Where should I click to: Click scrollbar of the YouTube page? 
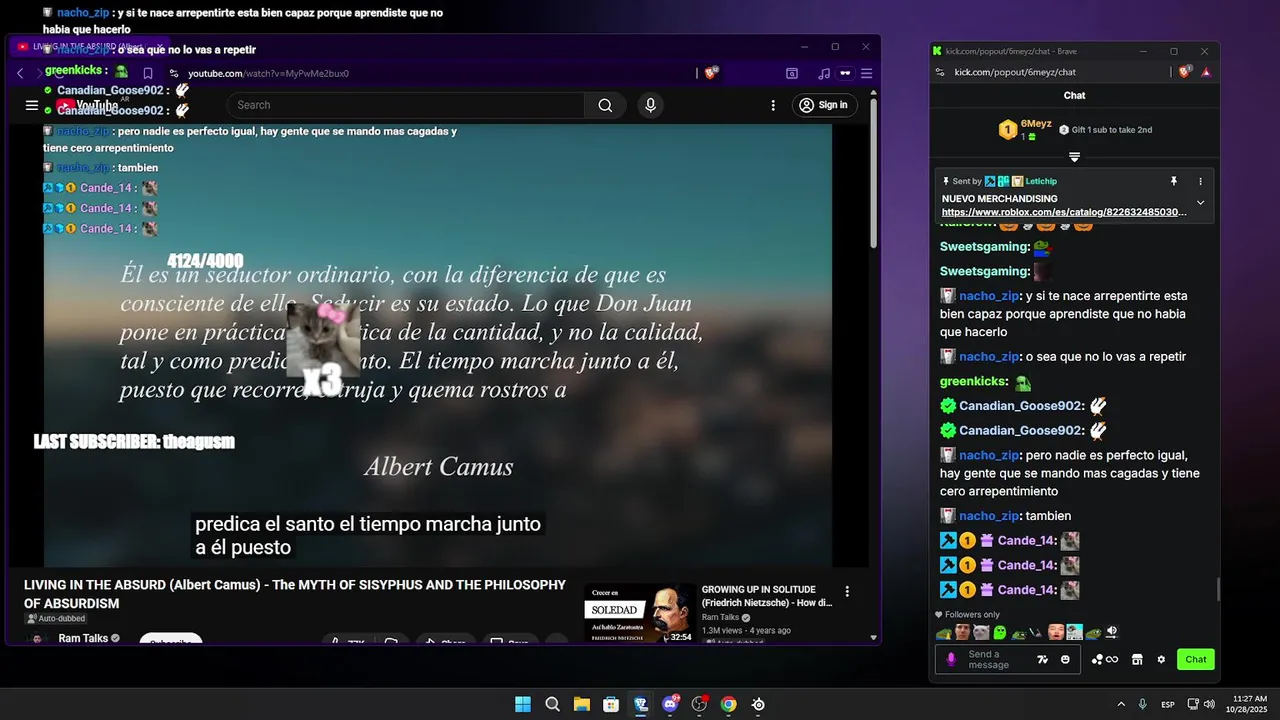tap(874, 175)
